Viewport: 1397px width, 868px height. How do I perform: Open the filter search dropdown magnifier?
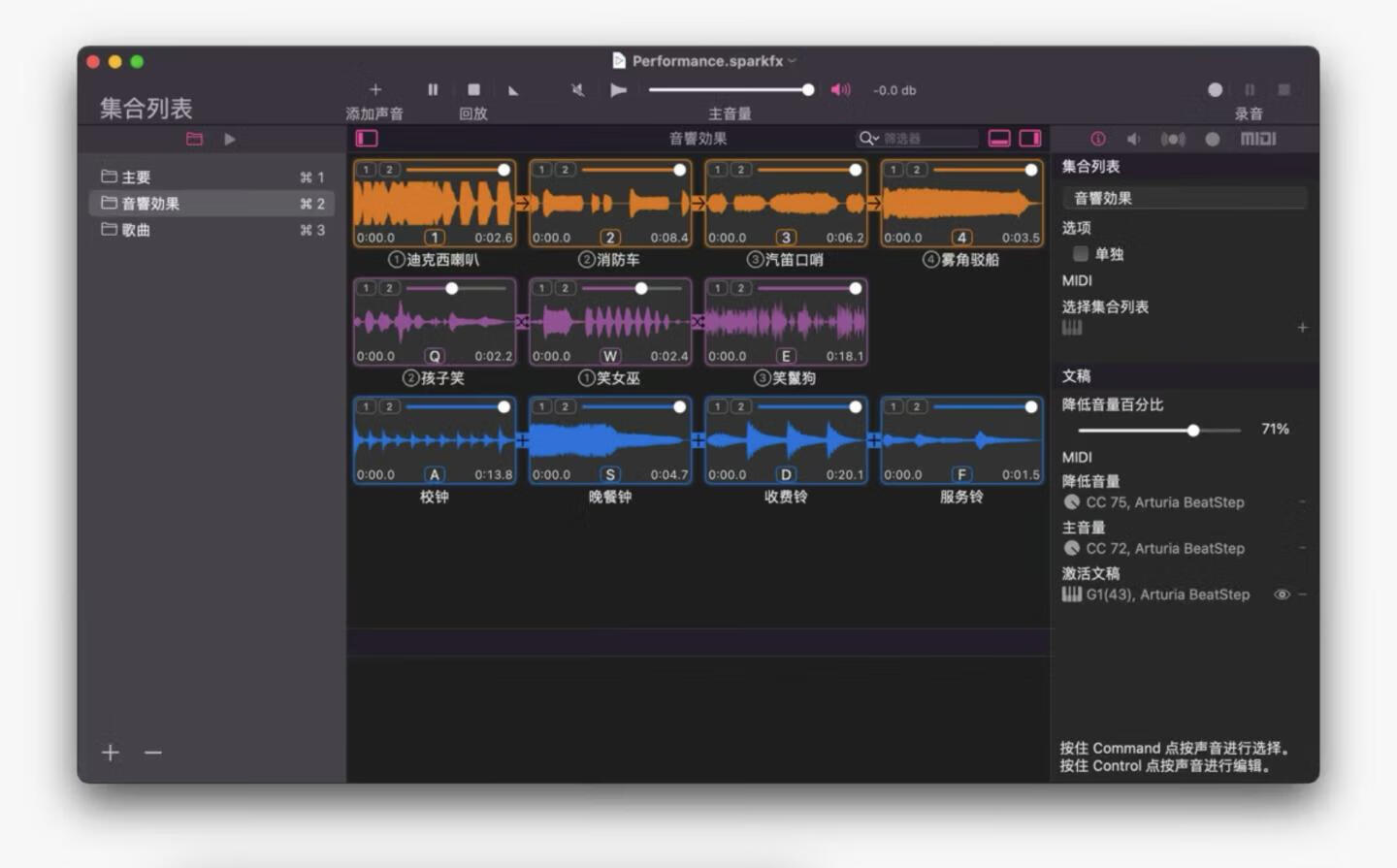click(868, 139)
